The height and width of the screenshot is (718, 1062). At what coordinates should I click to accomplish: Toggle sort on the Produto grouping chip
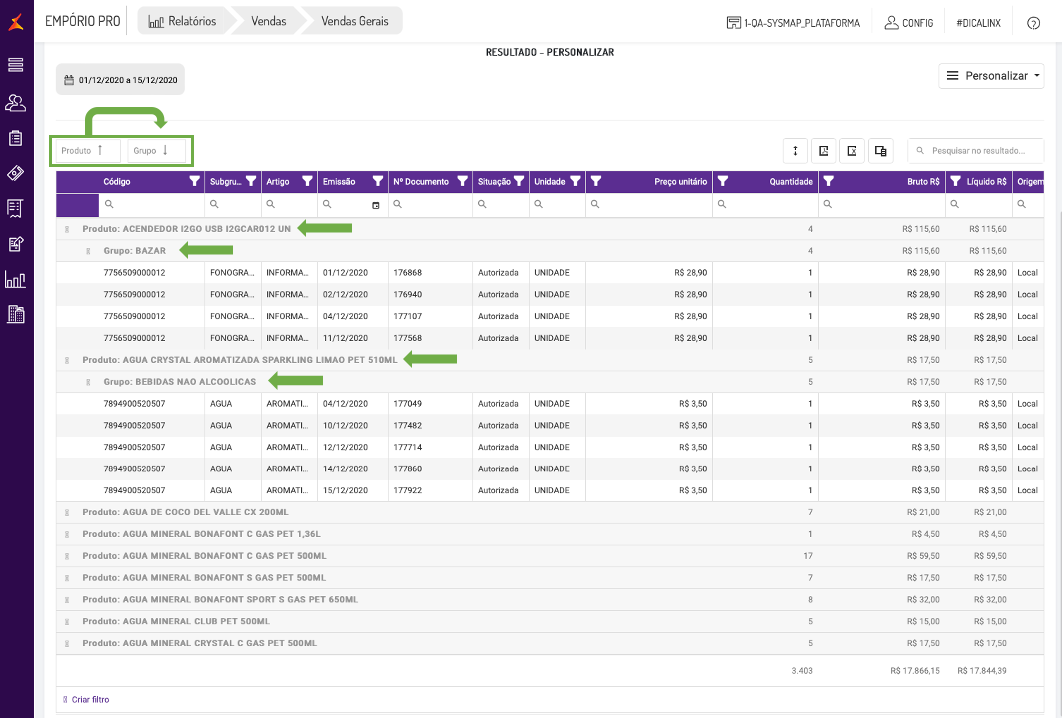tap(87, 151)
